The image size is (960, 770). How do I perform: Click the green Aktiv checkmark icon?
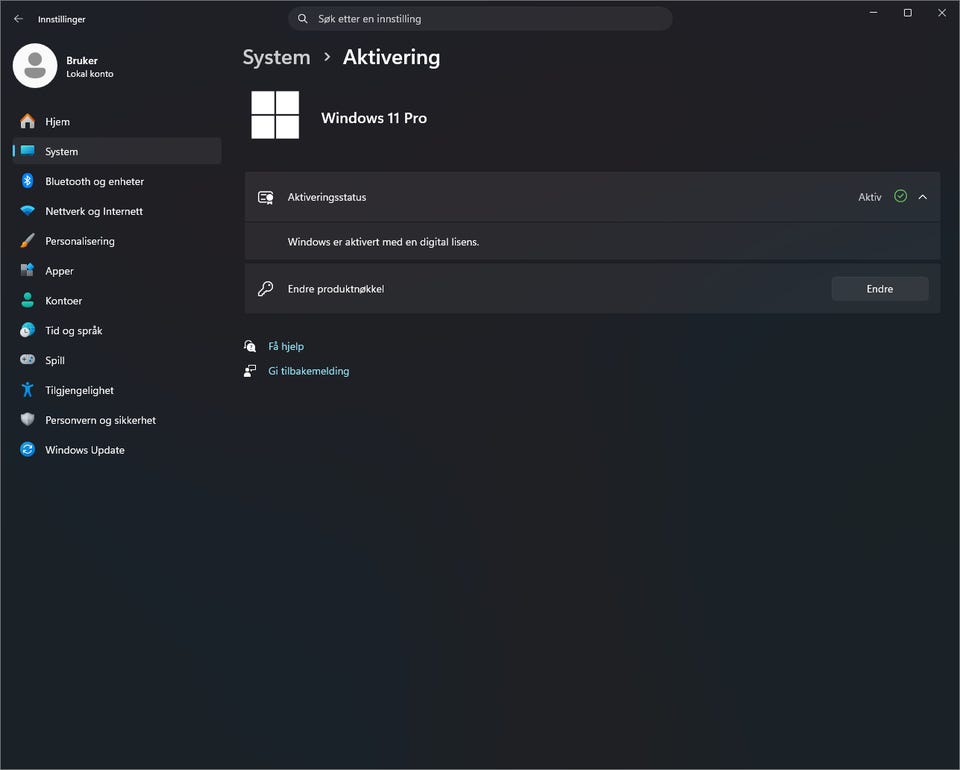point(901,196)
